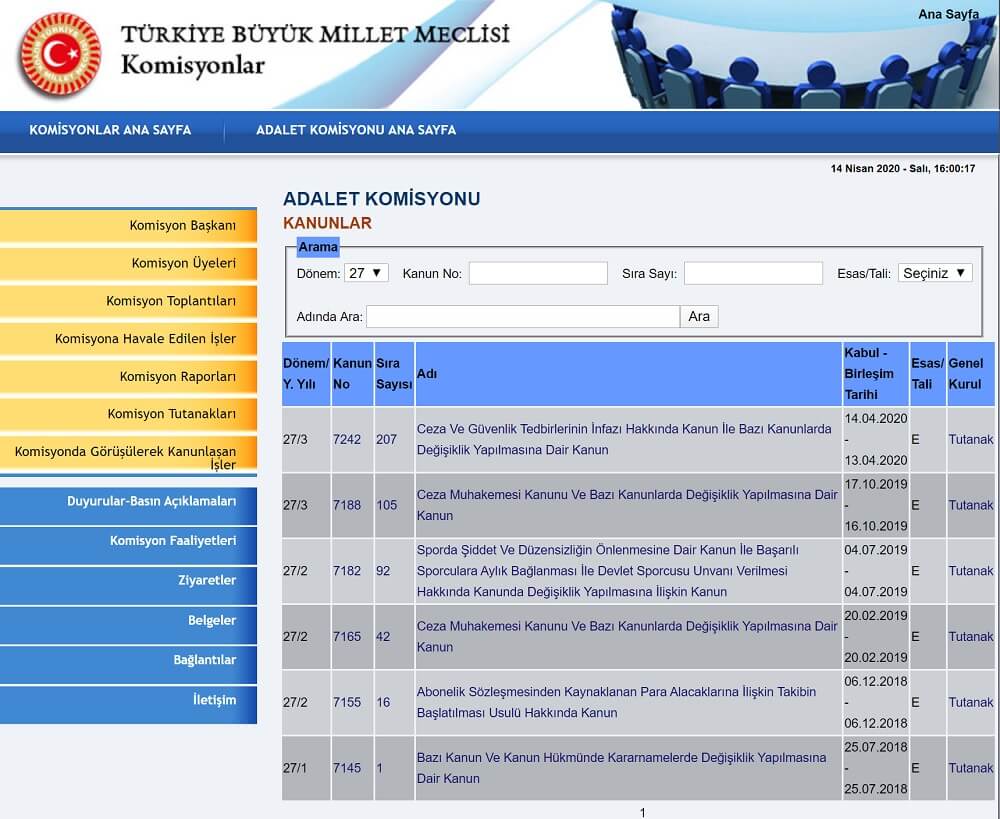1000x819 pixels.
Task: Expand the Esas/Tali Seçiniz dropdown
Action: 934,273
